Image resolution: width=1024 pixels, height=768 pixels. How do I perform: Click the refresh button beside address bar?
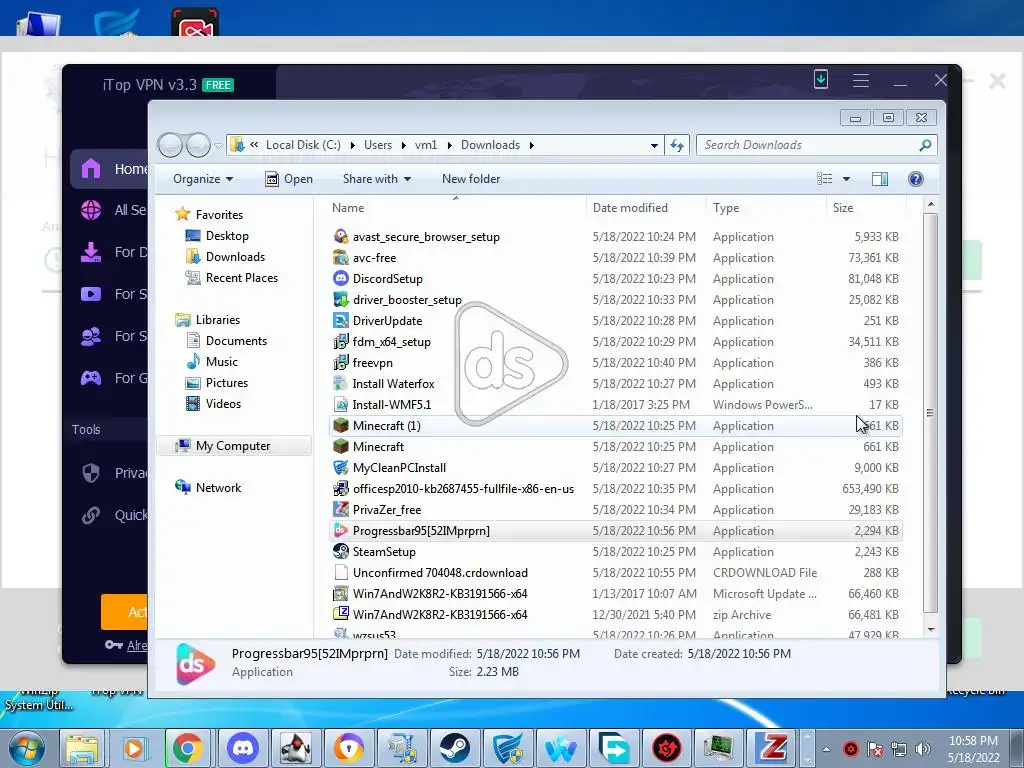[x=677, y=145]
